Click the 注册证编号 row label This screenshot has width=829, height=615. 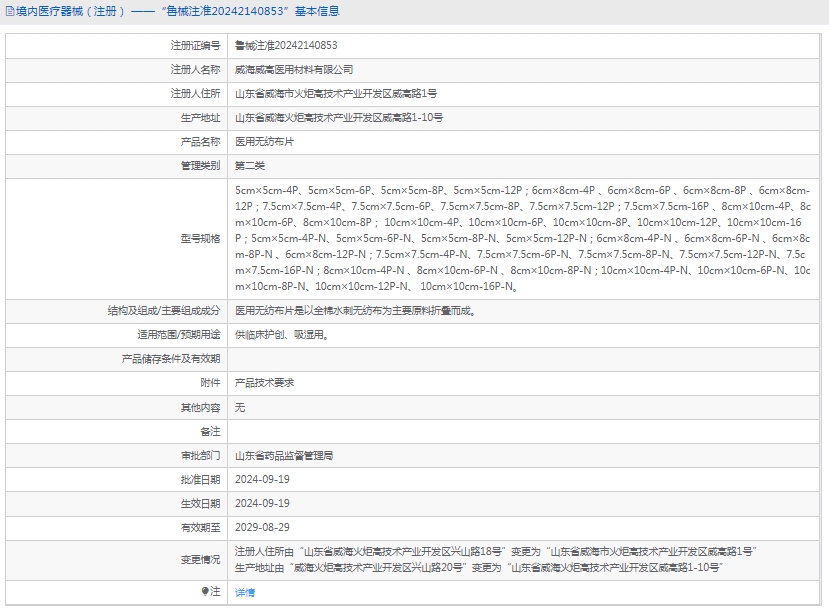click(195, 46)
